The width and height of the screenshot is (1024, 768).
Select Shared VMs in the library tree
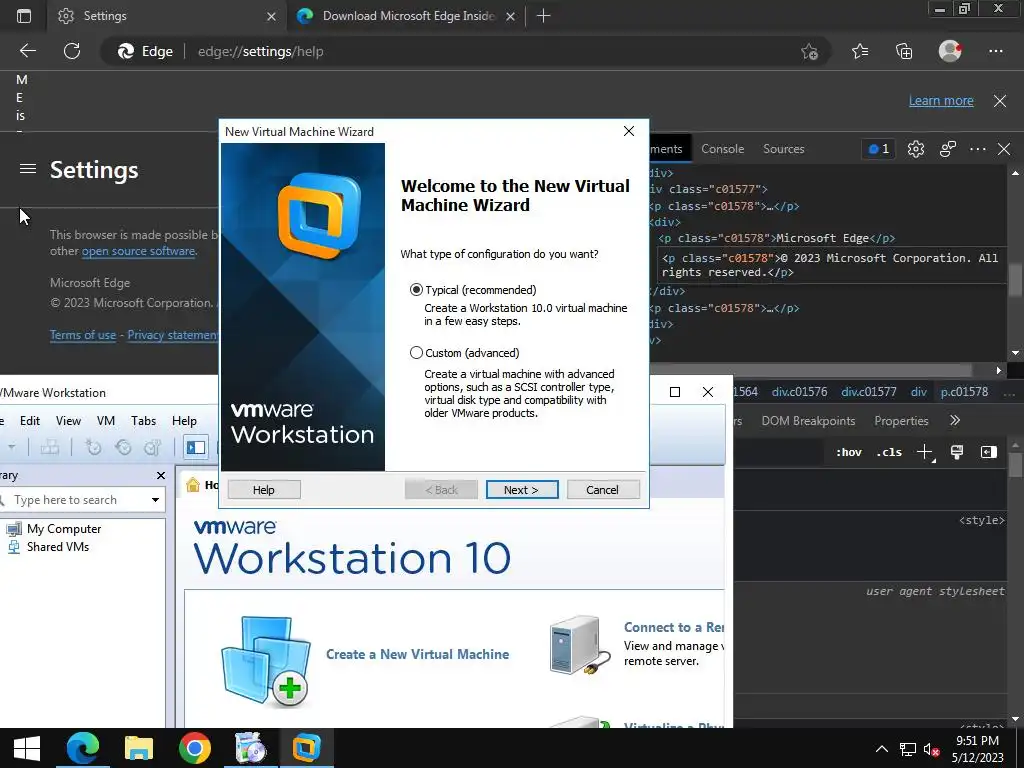tap(57, 547)
